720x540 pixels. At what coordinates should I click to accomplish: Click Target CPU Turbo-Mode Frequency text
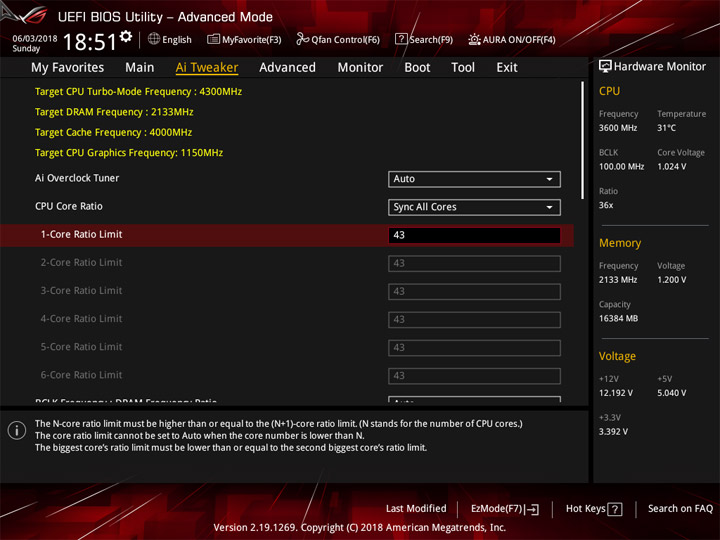pos(138,92)
